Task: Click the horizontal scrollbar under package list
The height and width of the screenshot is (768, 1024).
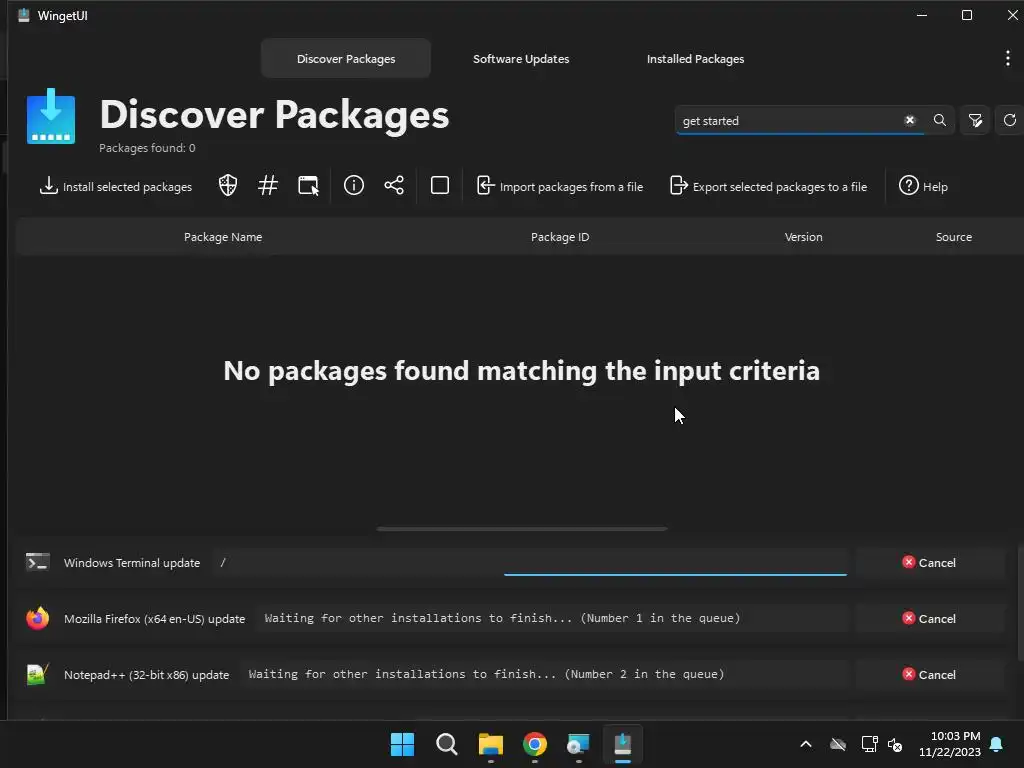Action: coord(522,528)
